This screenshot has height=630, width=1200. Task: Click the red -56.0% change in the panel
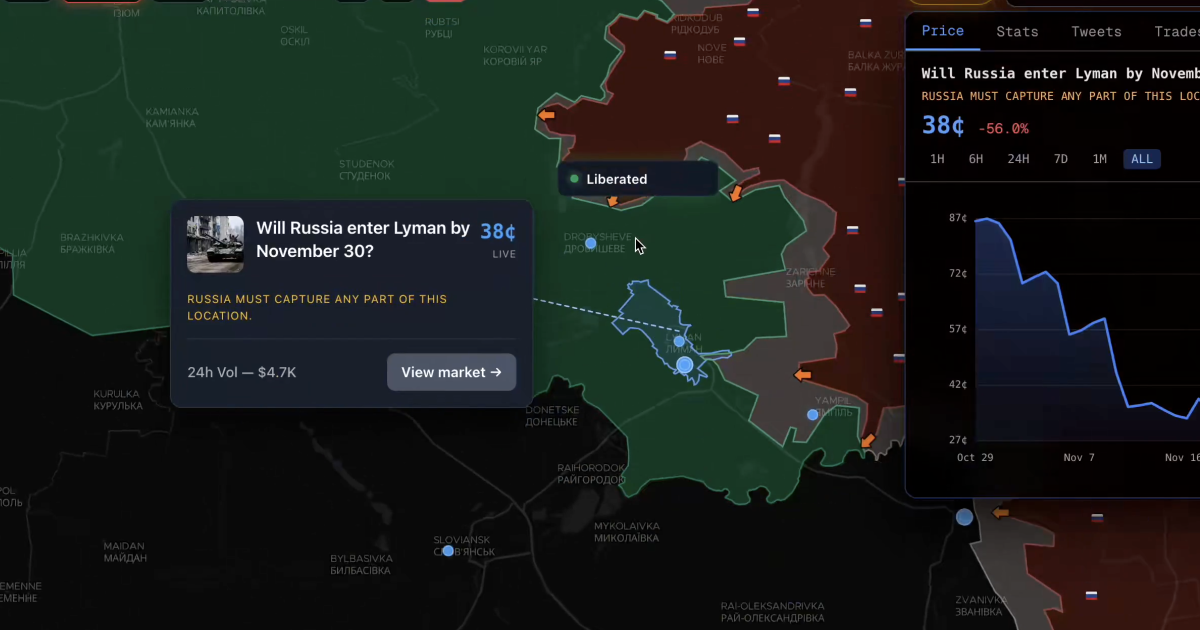coord(1003,128)
